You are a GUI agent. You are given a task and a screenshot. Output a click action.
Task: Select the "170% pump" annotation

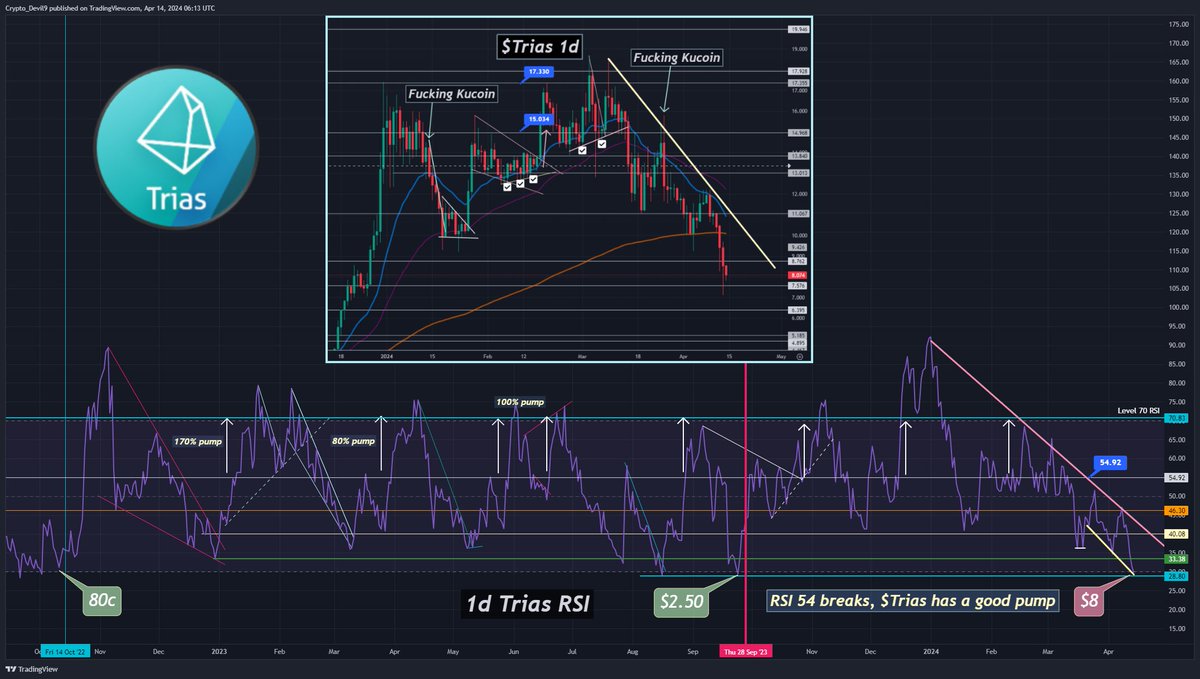click(200, 439)
